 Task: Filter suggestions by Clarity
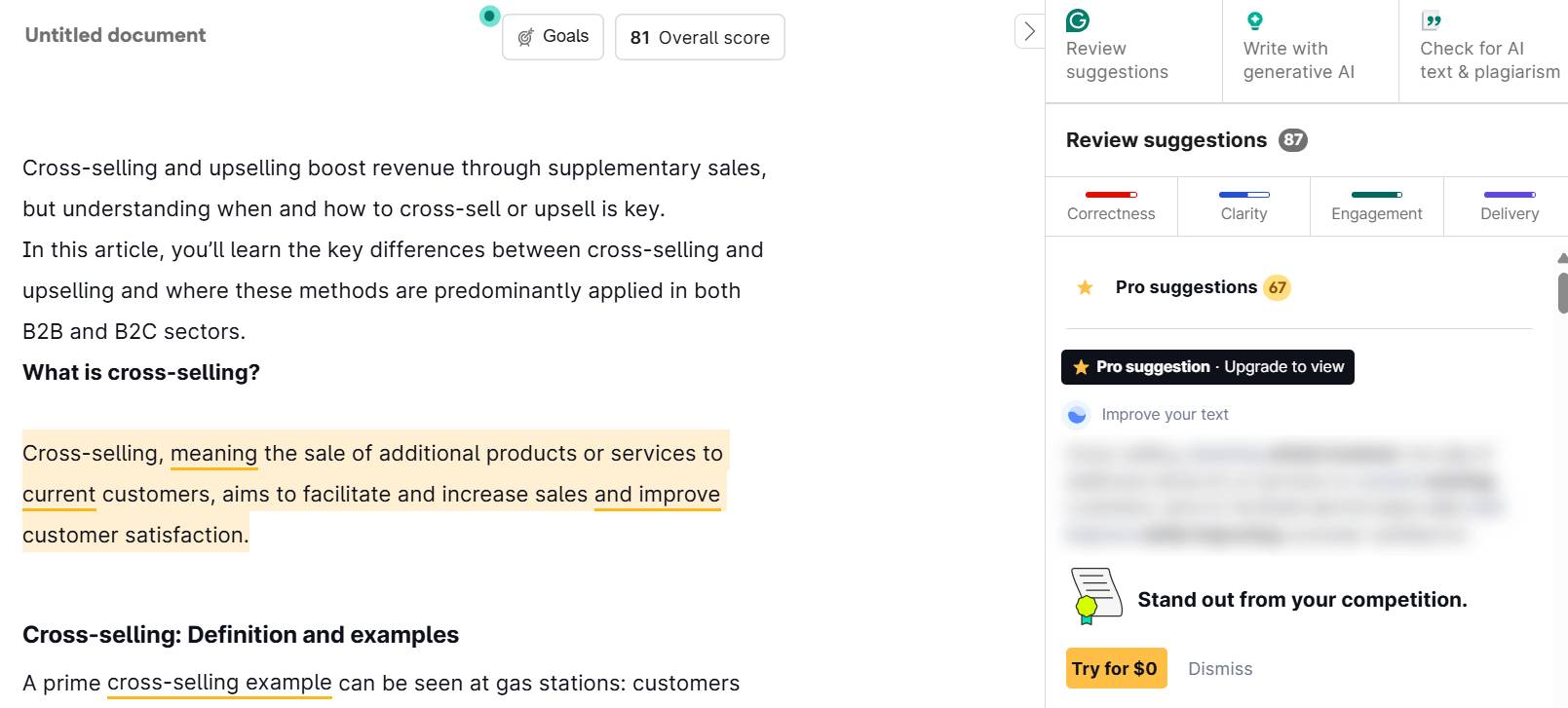[x=1243, y=206]
